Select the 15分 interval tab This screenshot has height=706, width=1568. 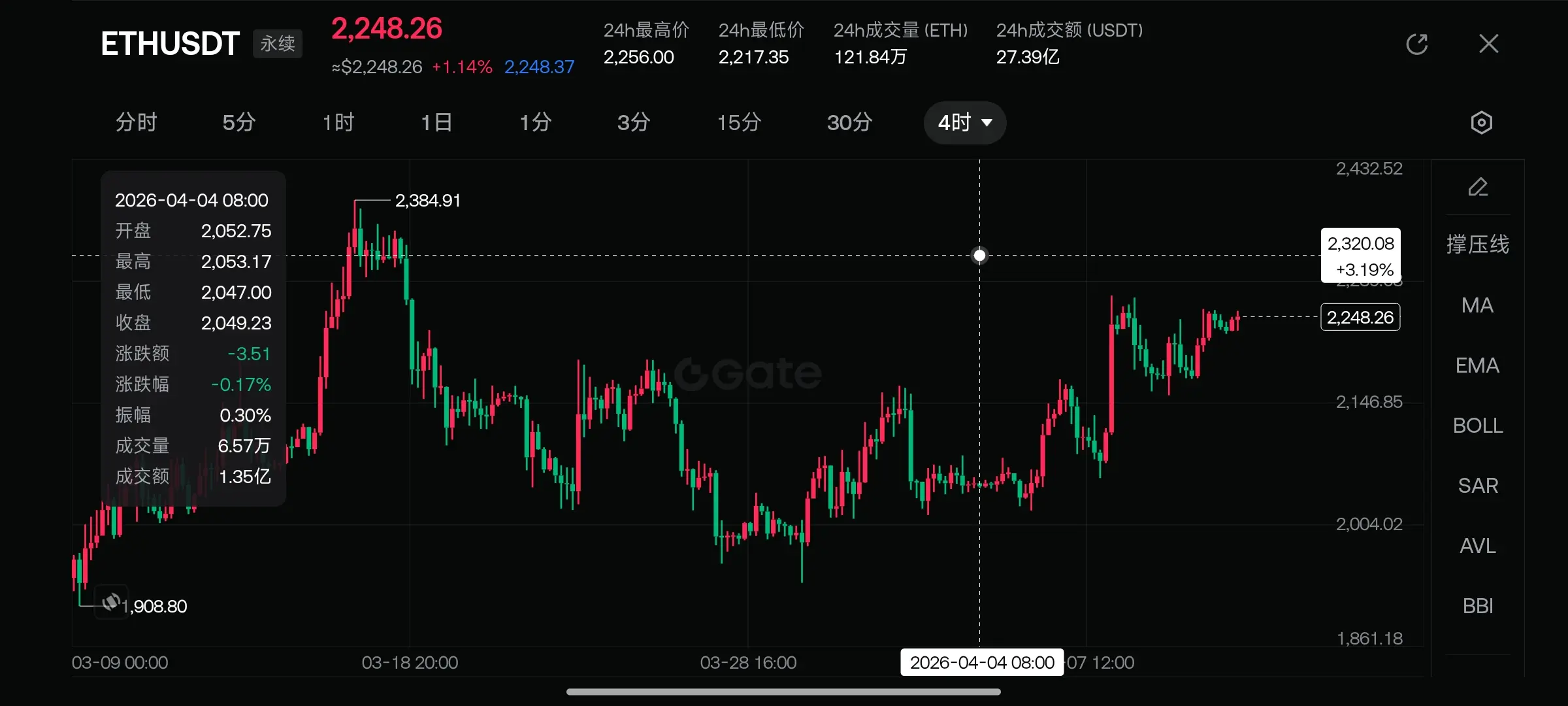coord(739,122)
